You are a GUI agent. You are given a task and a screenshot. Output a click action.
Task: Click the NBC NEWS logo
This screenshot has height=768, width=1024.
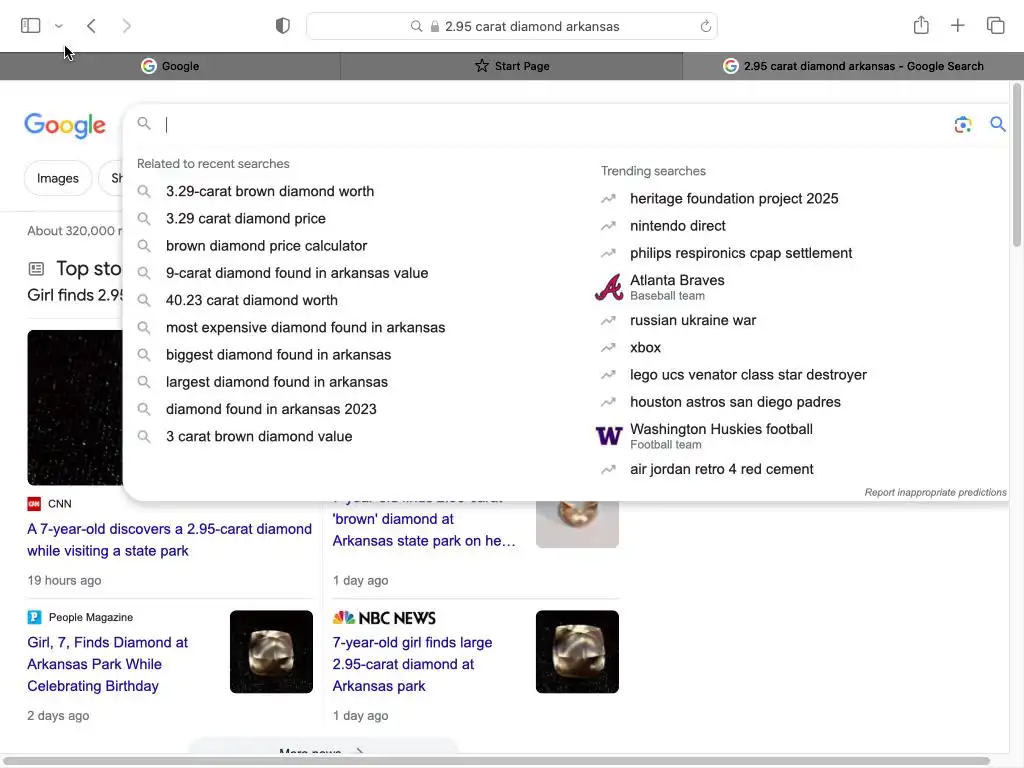click(384, 618)
